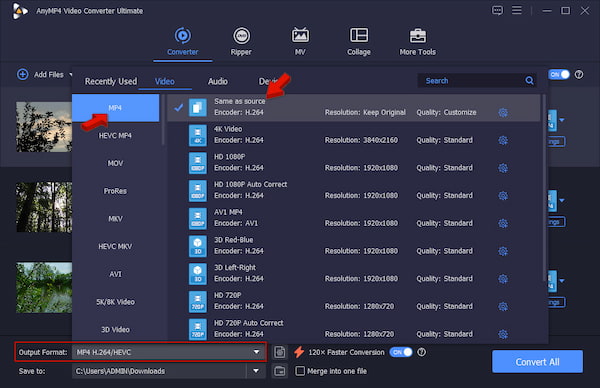Expand format dropdown for third video item
This screenshot has height=388, width=600.
coord(562,281)
